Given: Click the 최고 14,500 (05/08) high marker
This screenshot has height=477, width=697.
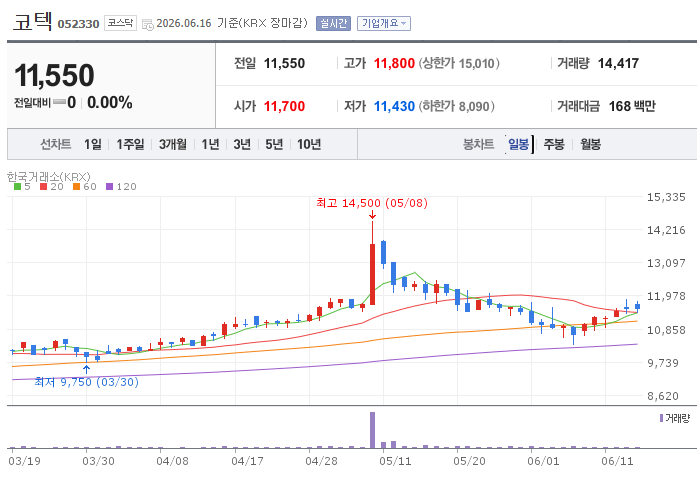Looking at the screenshot, I should click(372, 203).
